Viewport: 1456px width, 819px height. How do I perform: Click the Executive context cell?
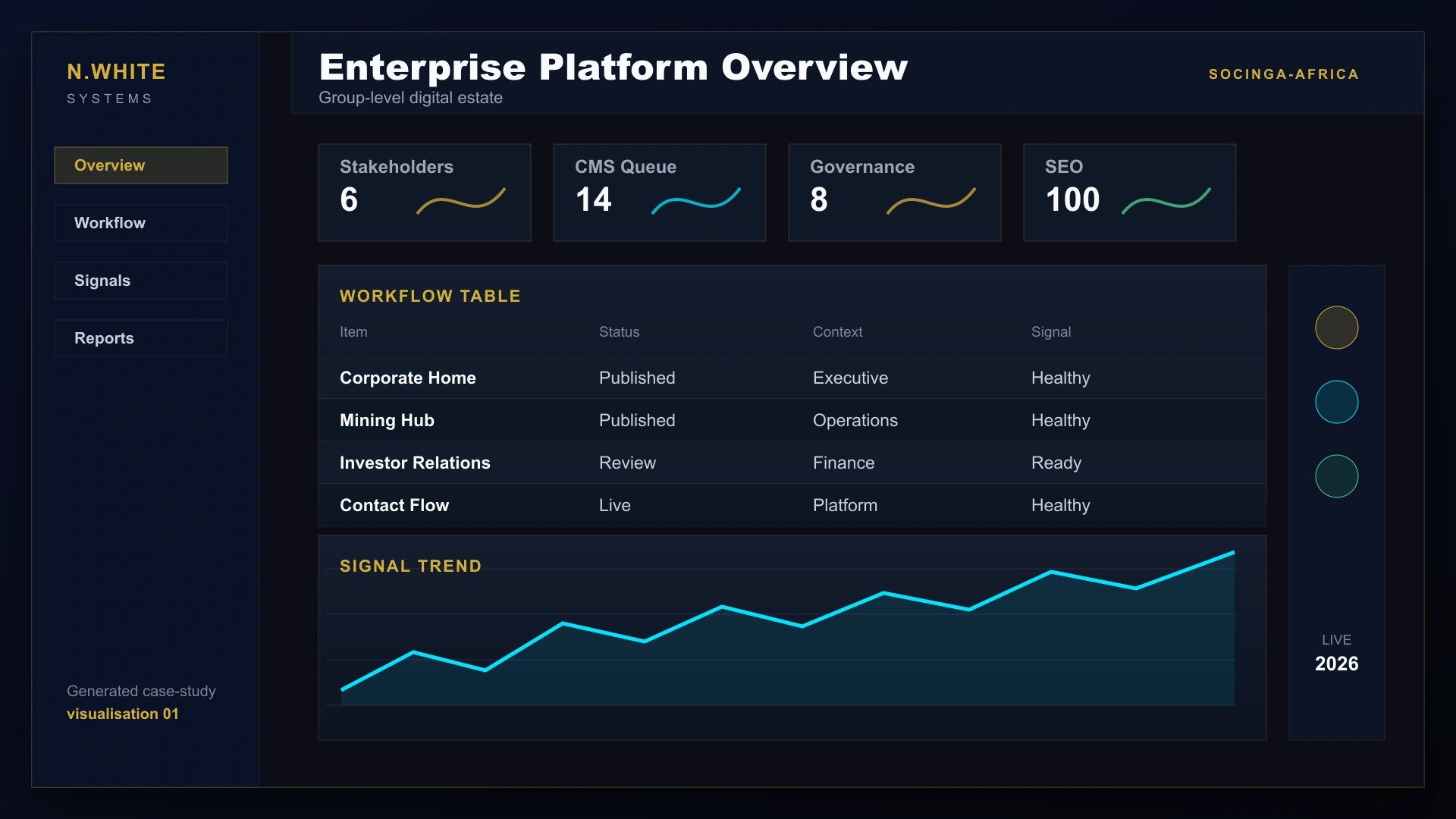tap(850, 378)
